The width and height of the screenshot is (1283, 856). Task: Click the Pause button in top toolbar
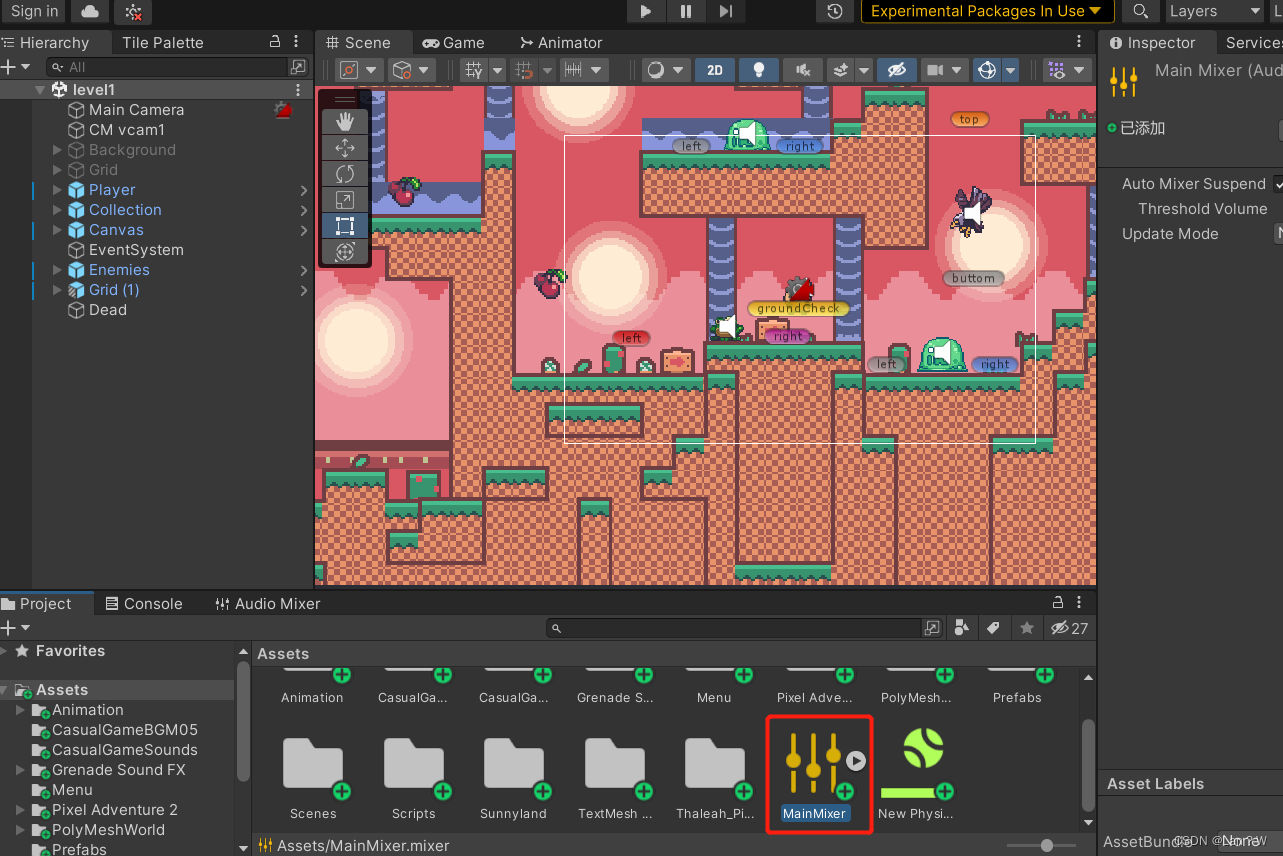[686, 11]
